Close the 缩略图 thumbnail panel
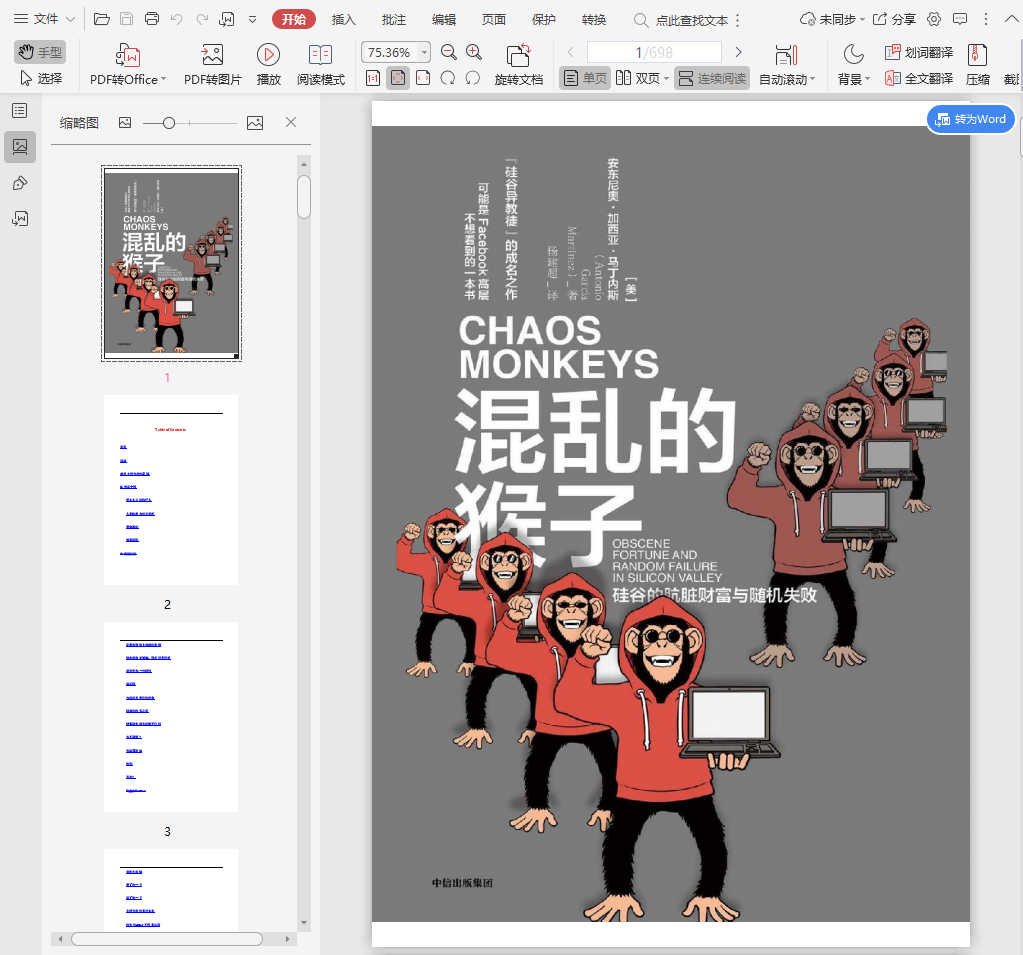The image size is (1023, 955). pos(291,122)
